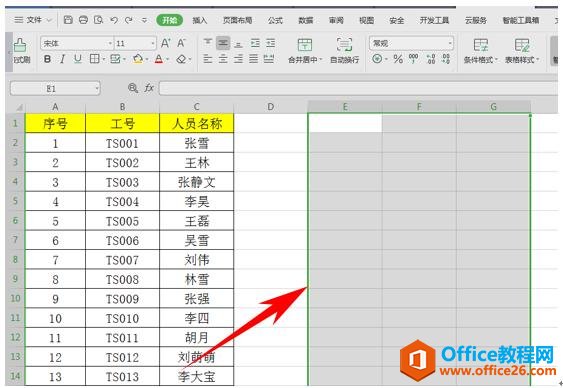Click the increase font size icon

(165, 43)
